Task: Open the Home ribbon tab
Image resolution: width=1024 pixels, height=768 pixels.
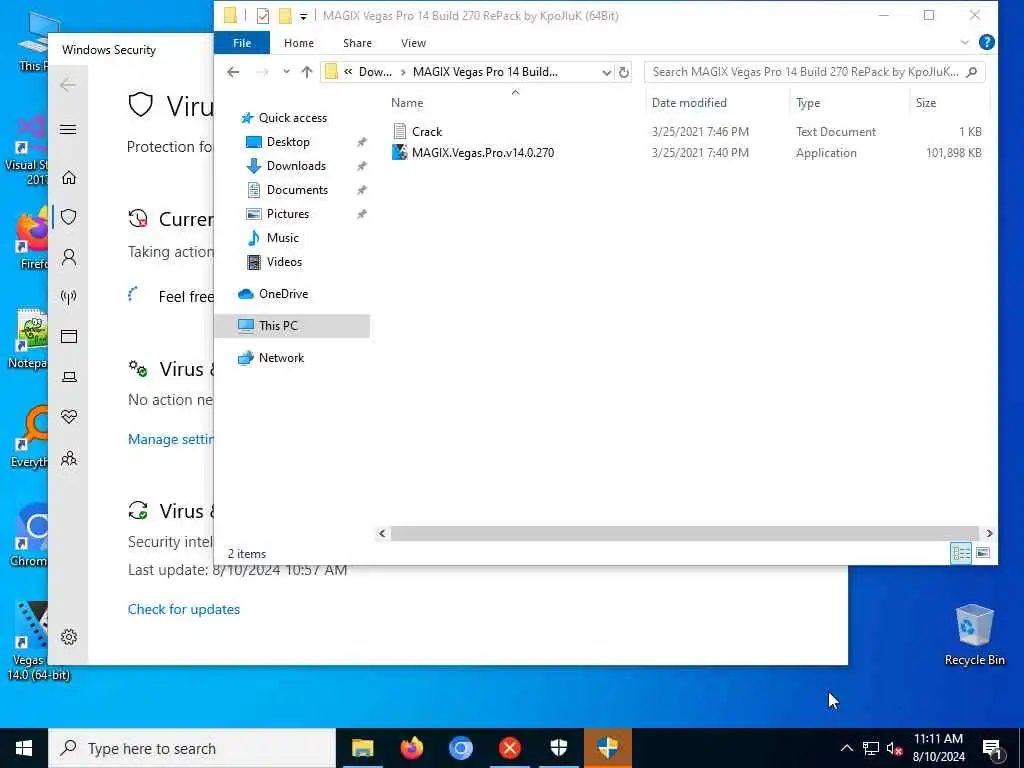Action: pos(299,42)
